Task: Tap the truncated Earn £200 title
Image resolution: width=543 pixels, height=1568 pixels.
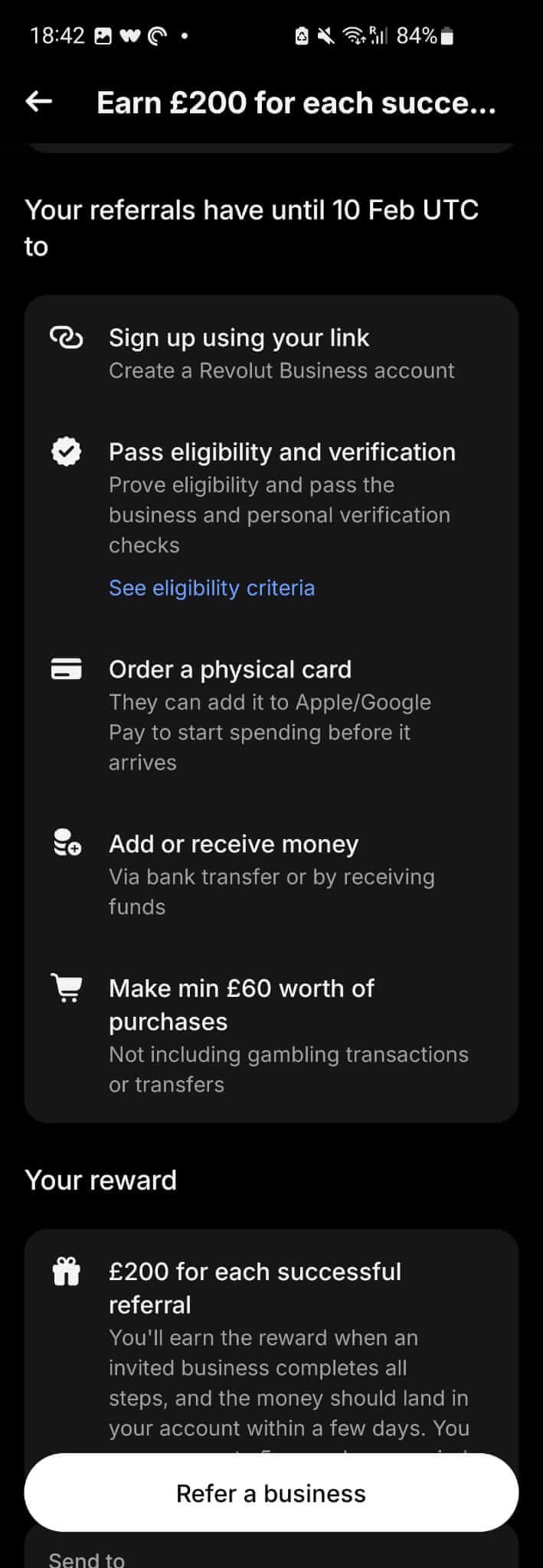Action: (x=295, y=101)
